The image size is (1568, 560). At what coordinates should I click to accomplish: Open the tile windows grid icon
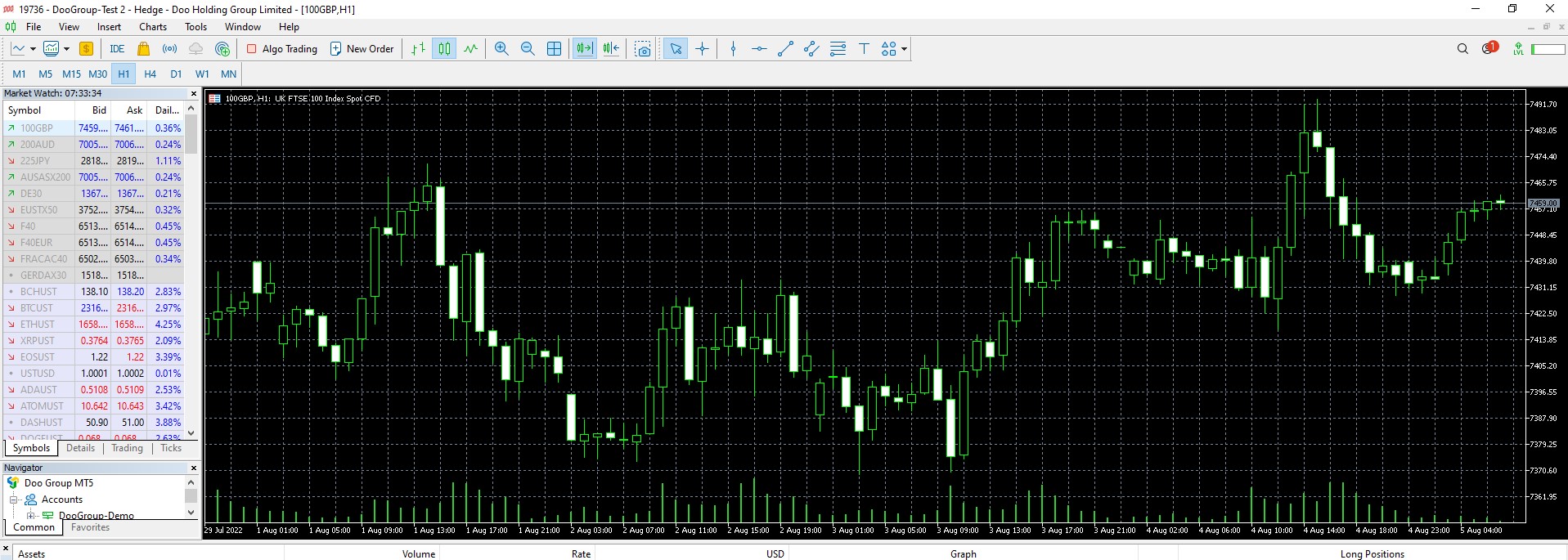point(554,49)
